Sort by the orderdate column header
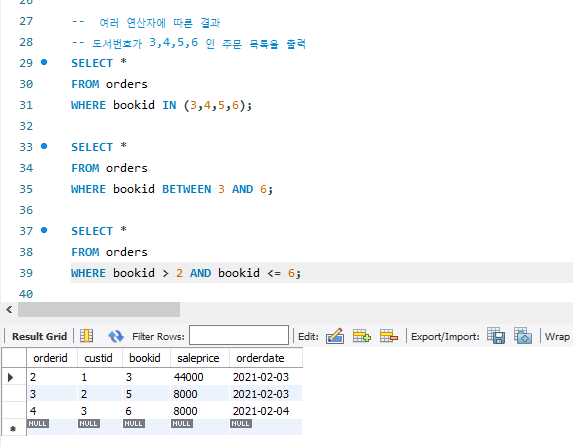This screenshot has height=446, width=573. click(266, 358)
